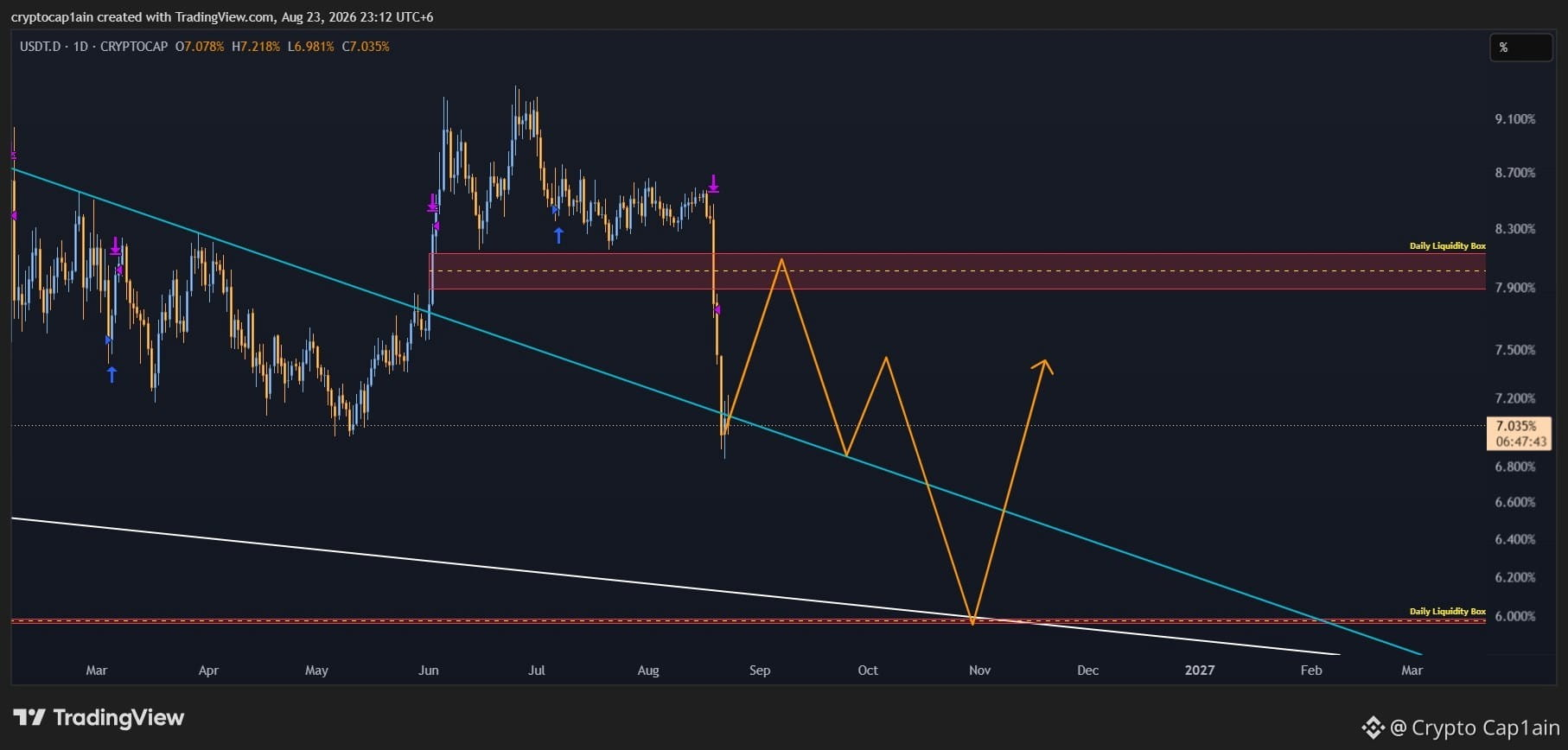Click the candle countdown 06:47:43

click(x=1521, y=442)
